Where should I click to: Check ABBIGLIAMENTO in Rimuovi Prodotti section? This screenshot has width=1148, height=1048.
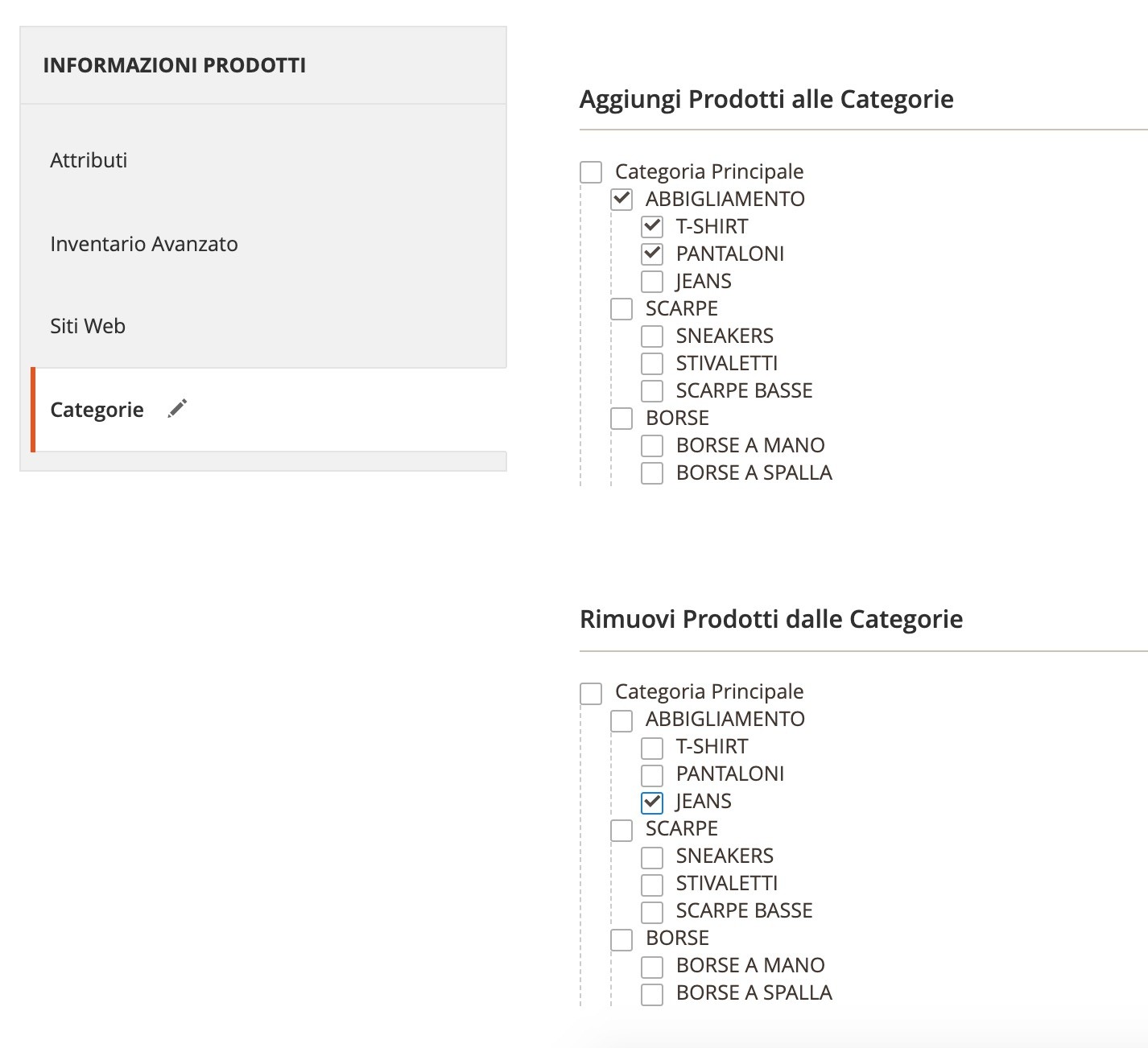(x=621, y=720)
